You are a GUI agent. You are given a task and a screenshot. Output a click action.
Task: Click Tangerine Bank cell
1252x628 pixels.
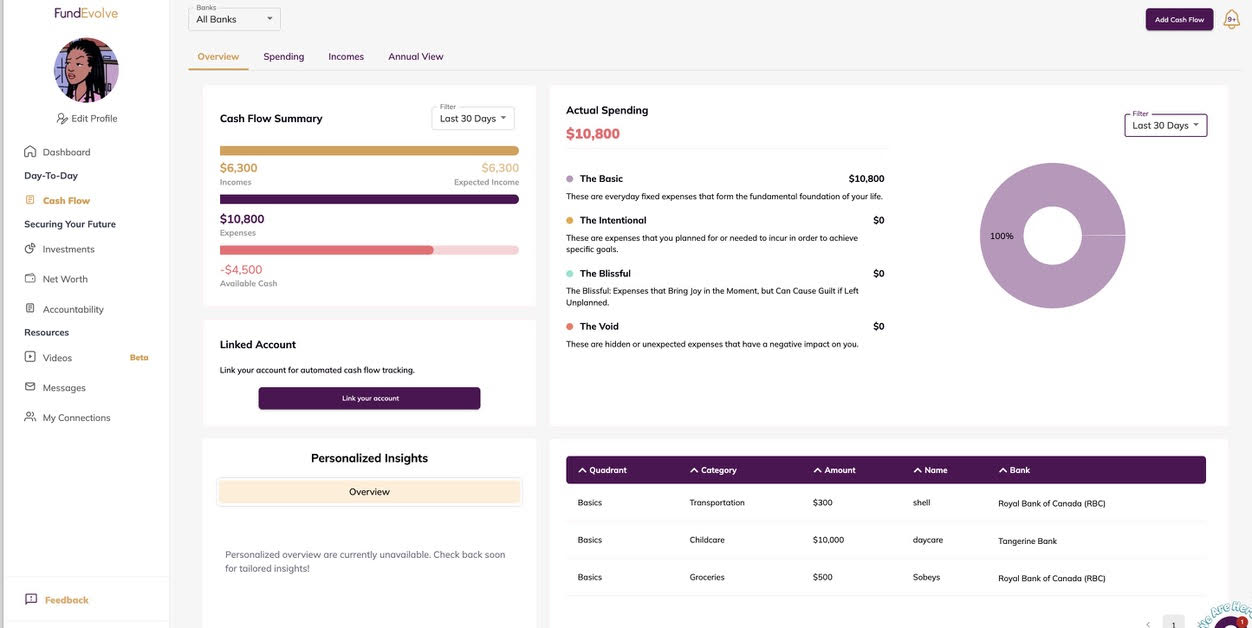(x=1027, y=541)
